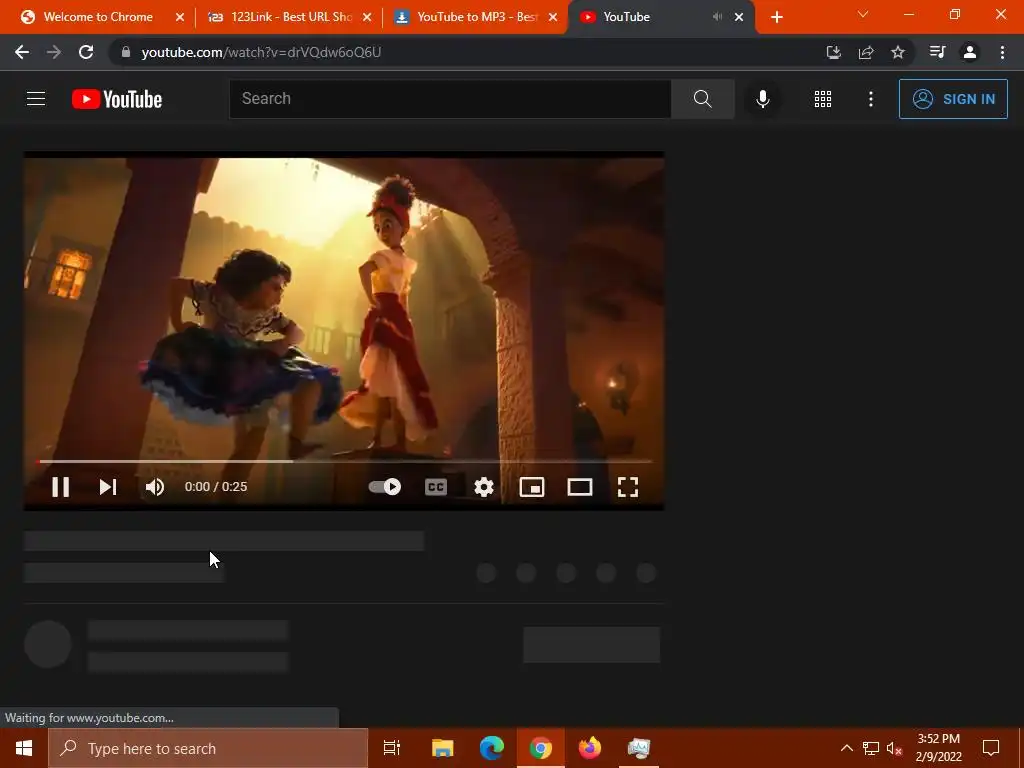Screen dimensions: 1024x768
Task: Launch File Explorer from taskbar
Action: click(442, 748)
